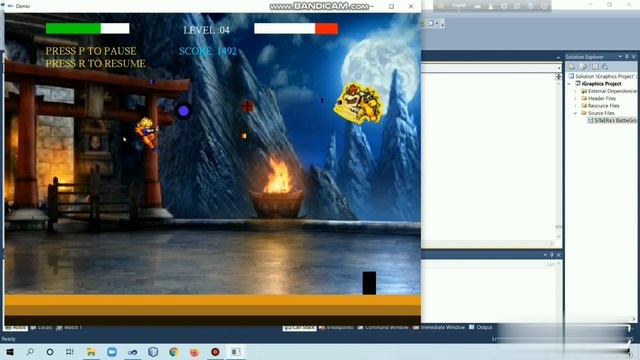The image size is (640, 360).
Task: Click the Goku character sprite
Action: (x=147, y=133)
